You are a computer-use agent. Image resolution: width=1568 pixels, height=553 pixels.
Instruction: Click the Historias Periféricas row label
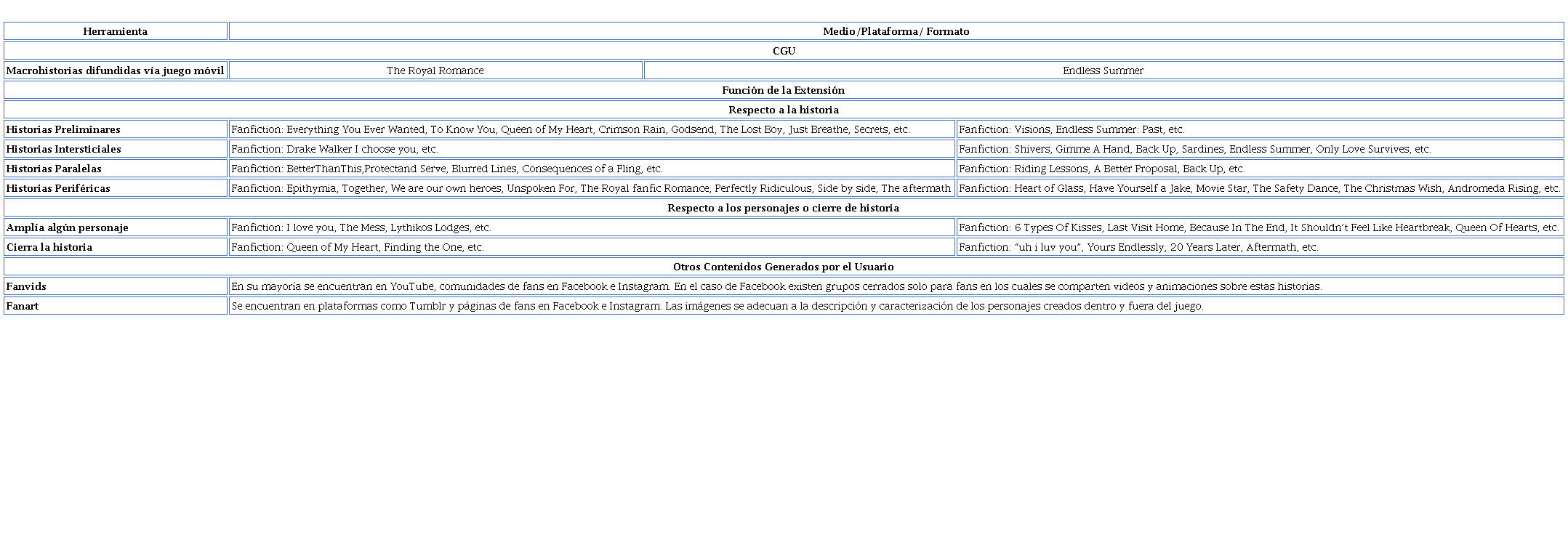tap(58, 188)
